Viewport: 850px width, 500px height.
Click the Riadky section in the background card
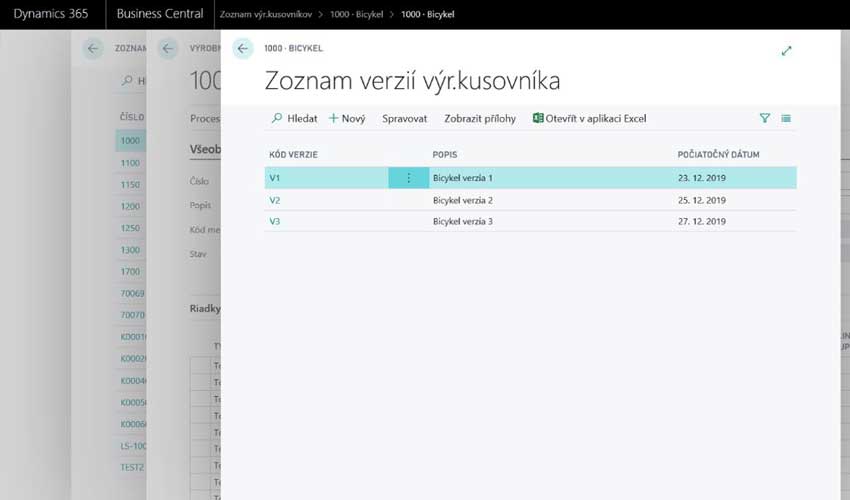205,309
